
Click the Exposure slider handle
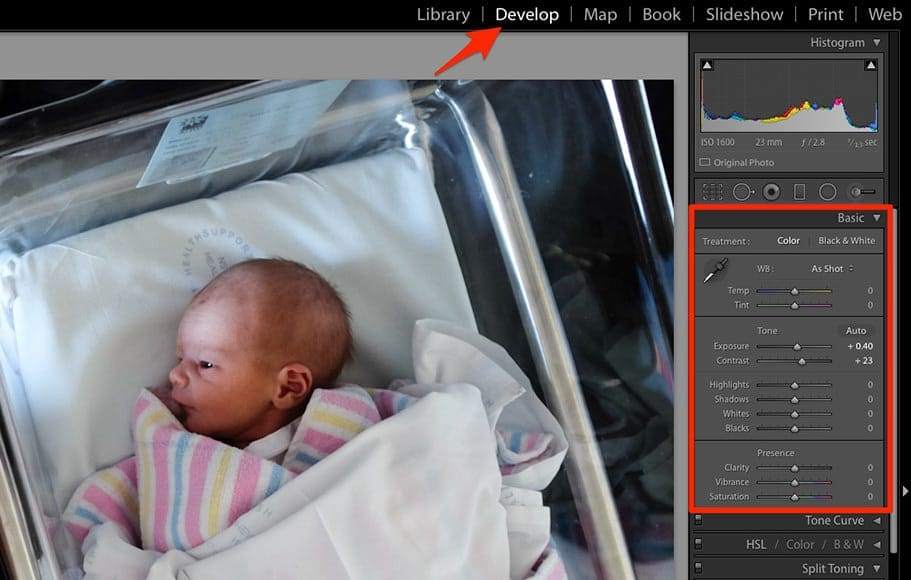tap(798, 346)
